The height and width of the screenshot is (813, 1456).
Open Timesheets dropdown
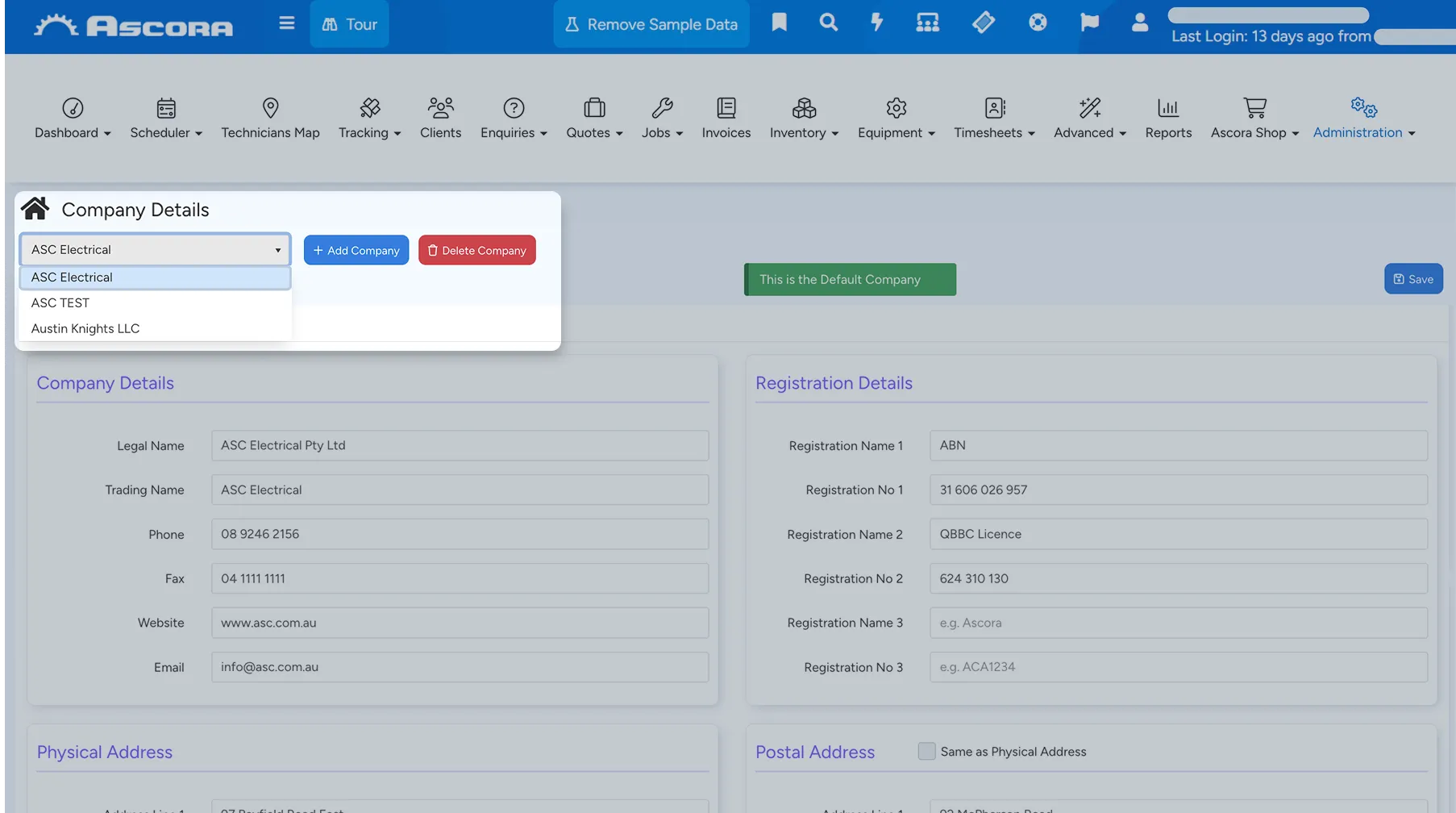point(994,119)
